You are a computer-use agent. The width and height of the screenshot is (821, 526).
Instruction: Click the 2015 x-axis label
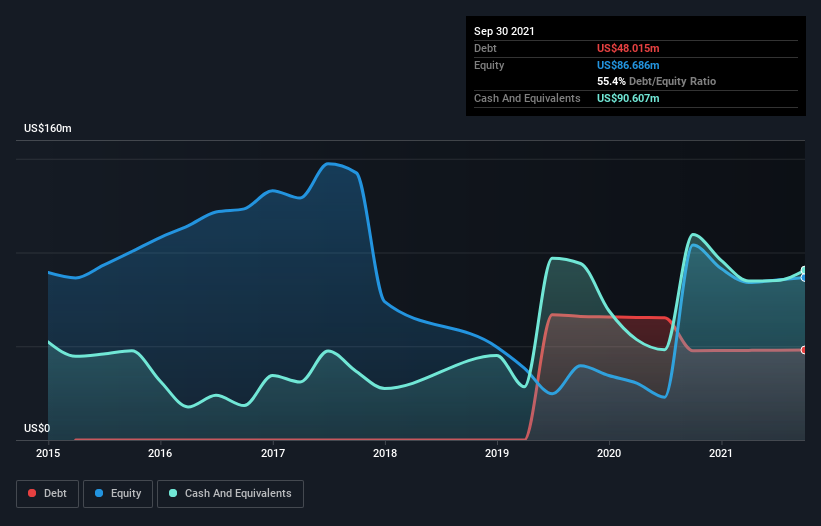(x=48, y=453)
